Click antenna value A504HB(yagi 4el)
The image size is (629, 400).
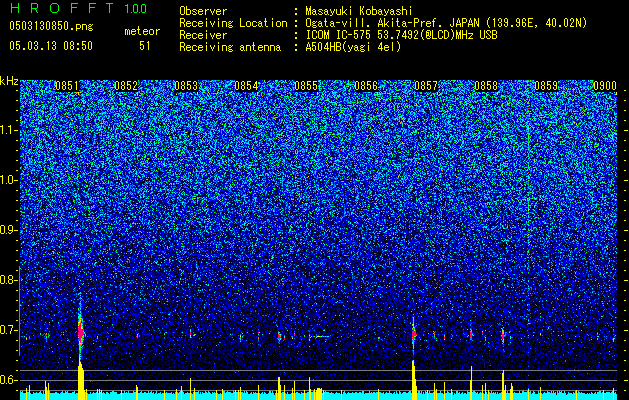click(353, 47)
